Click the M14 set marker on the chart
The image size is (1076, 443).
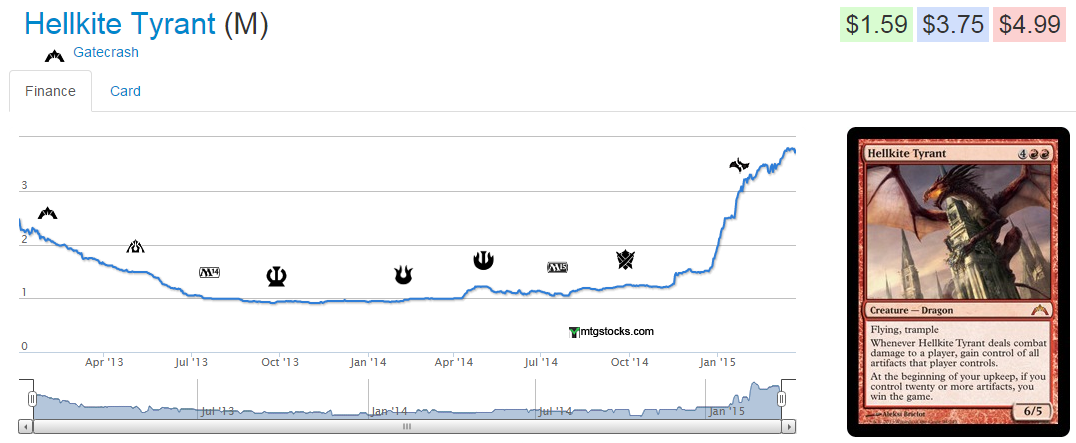tap(210, 272)
